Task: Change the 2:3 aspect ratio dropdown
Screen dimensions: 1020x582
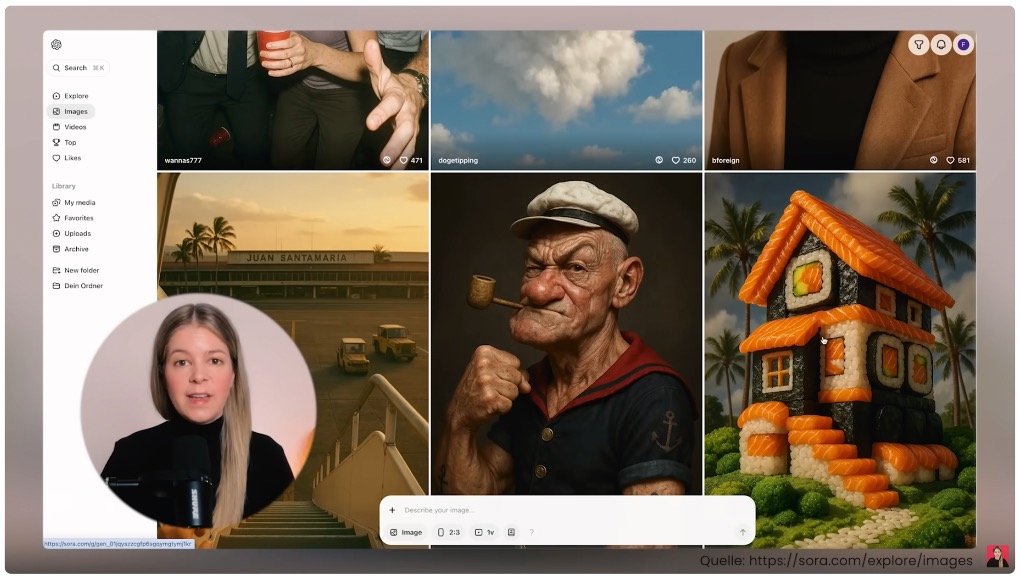Action: tap(449, 532)
